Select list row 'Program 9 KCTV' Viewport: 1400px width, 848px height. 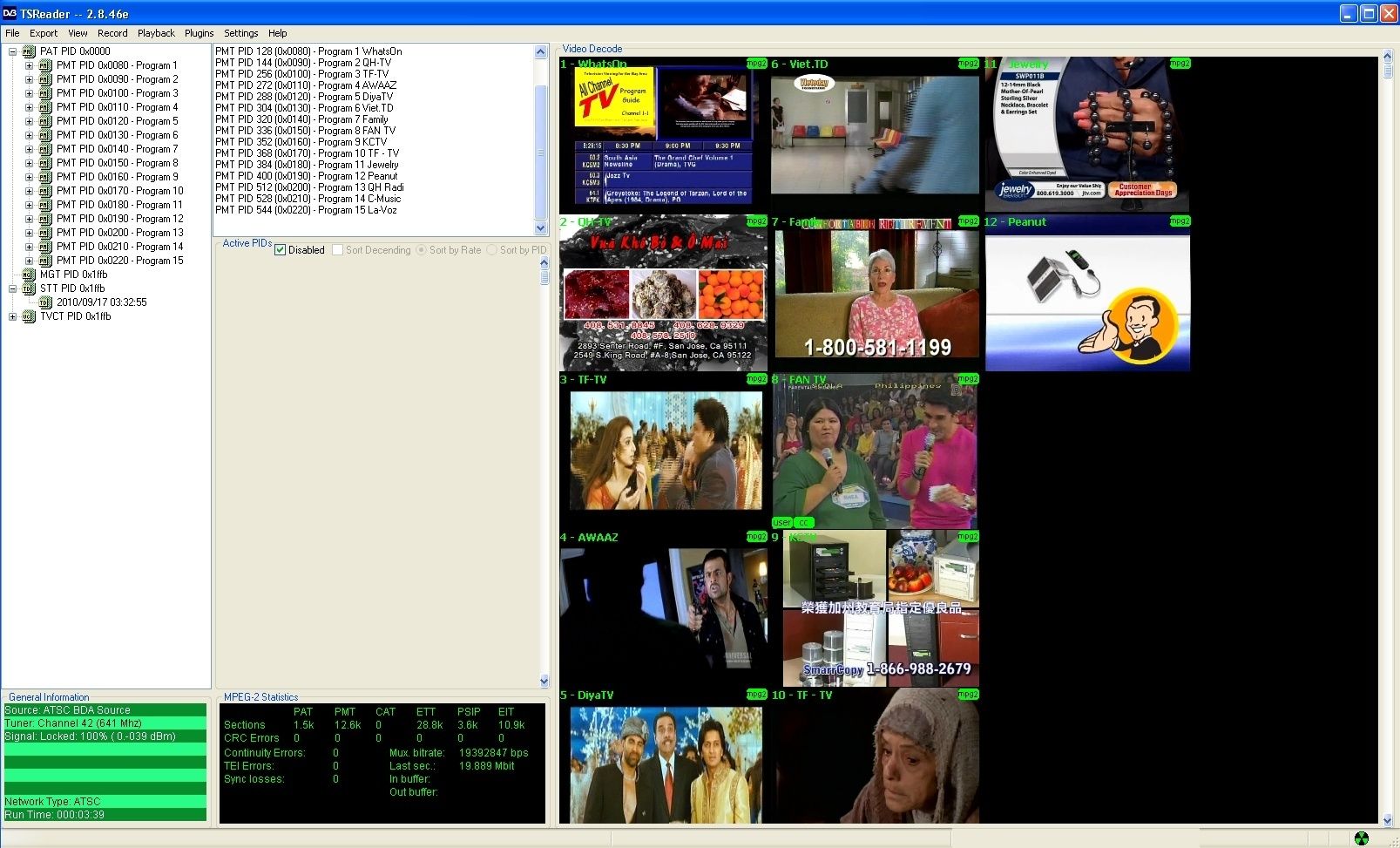coord(301,142)
